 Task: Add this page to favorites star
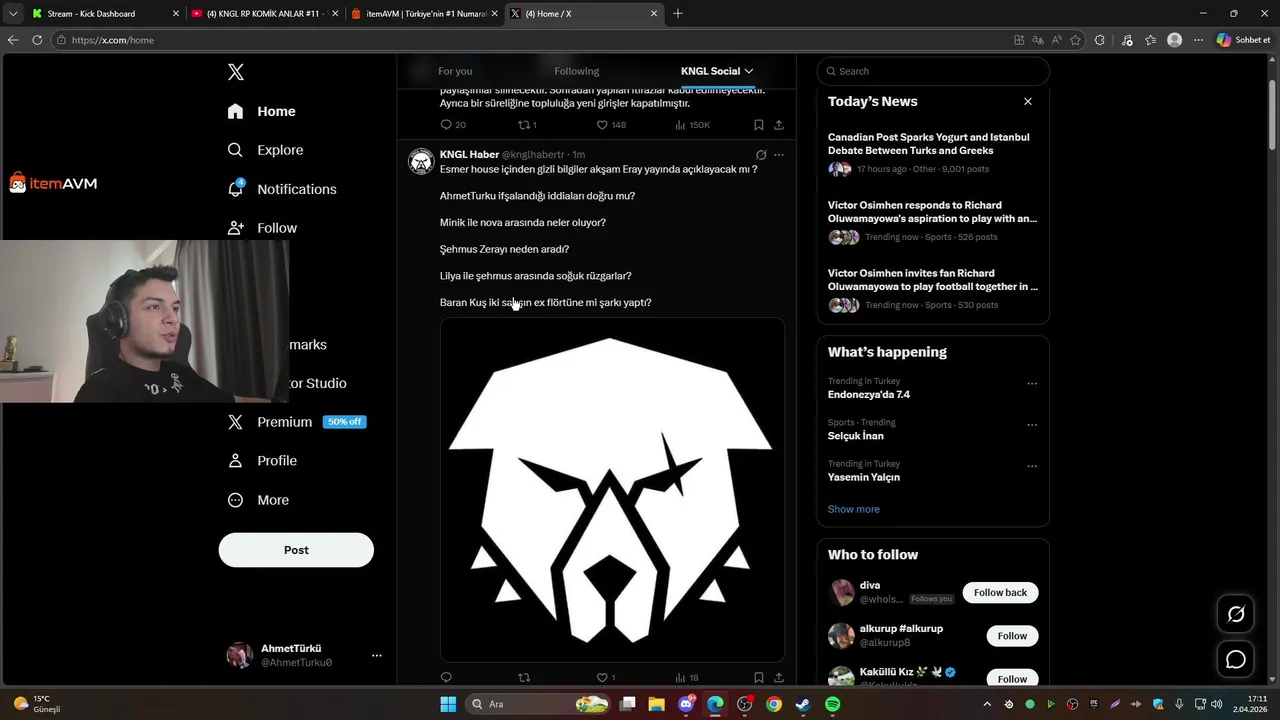pyautogui.click(x=1076, y=40)
